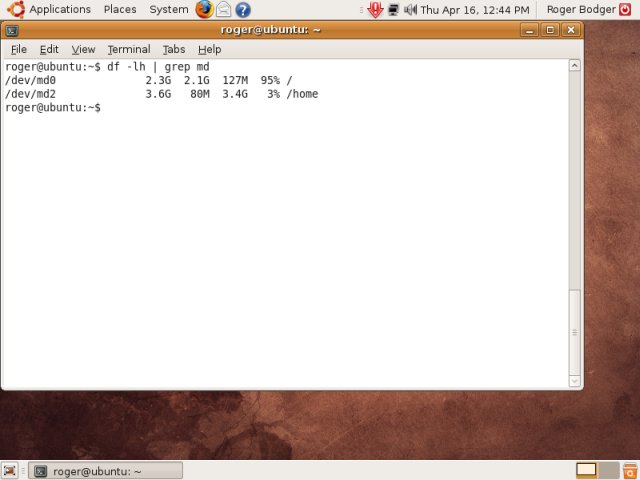Open the System menu

click(x=169, y=9)
